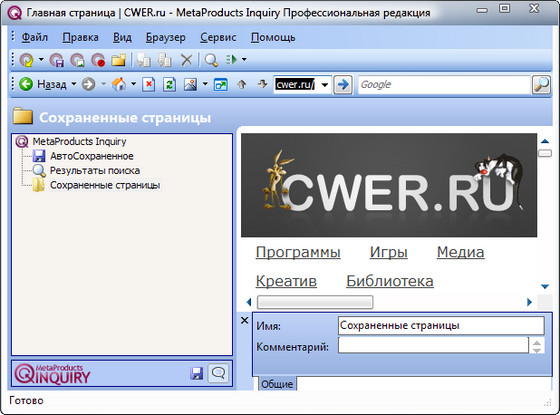Click the horizontal scrollbar thumb of the page
Viewport: 560px width, 415px height.
click(315, 302)
